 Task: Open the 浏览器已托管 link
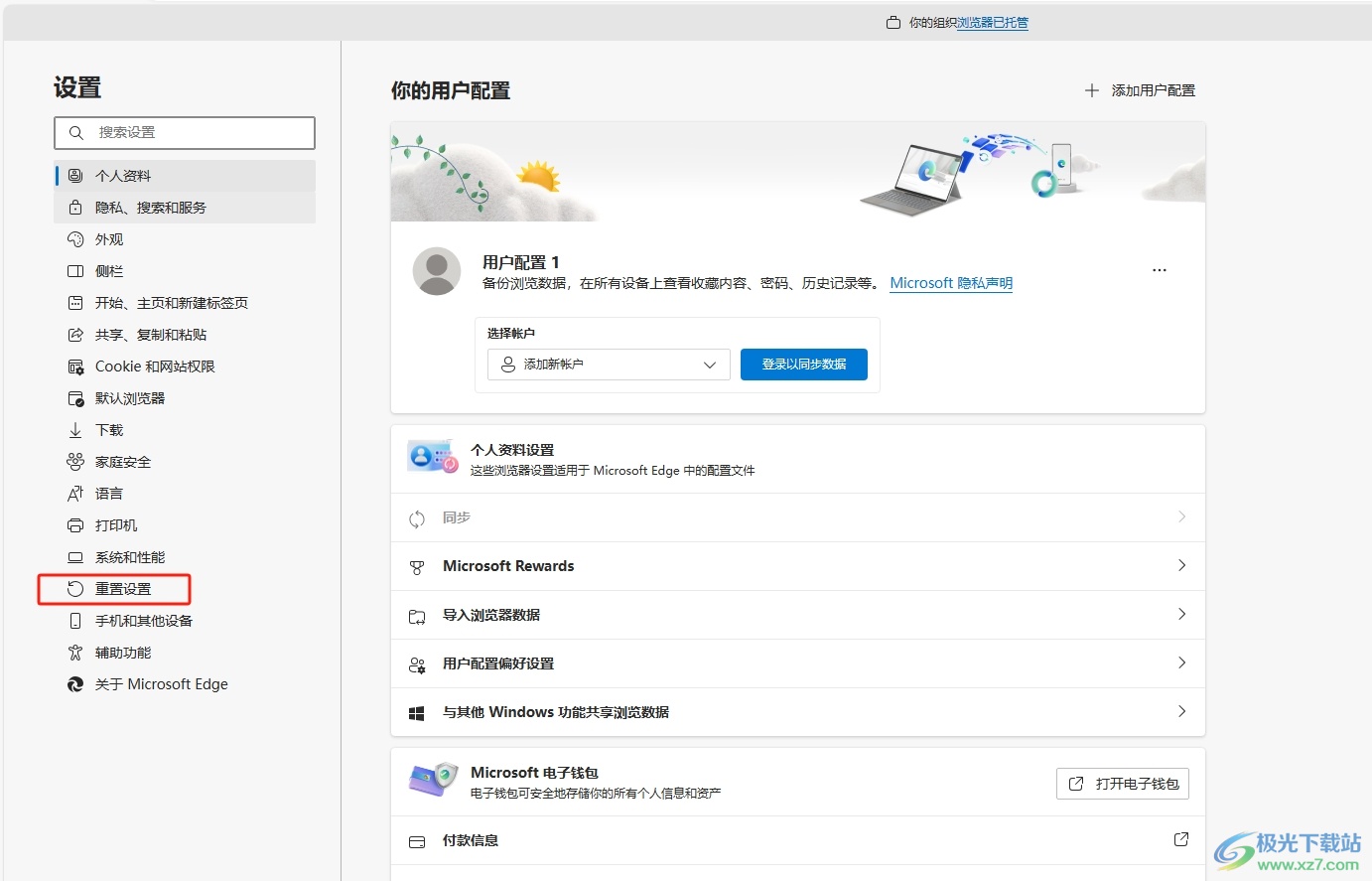tap(993, 22)
